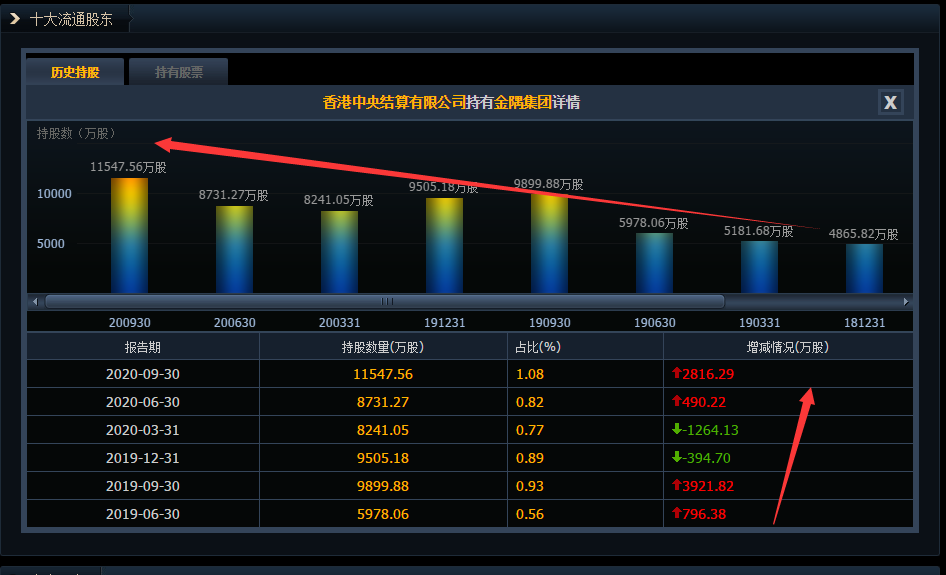Click the 8731.27万股 bar label
Screen dimensions: 946x575
[233, 195]
